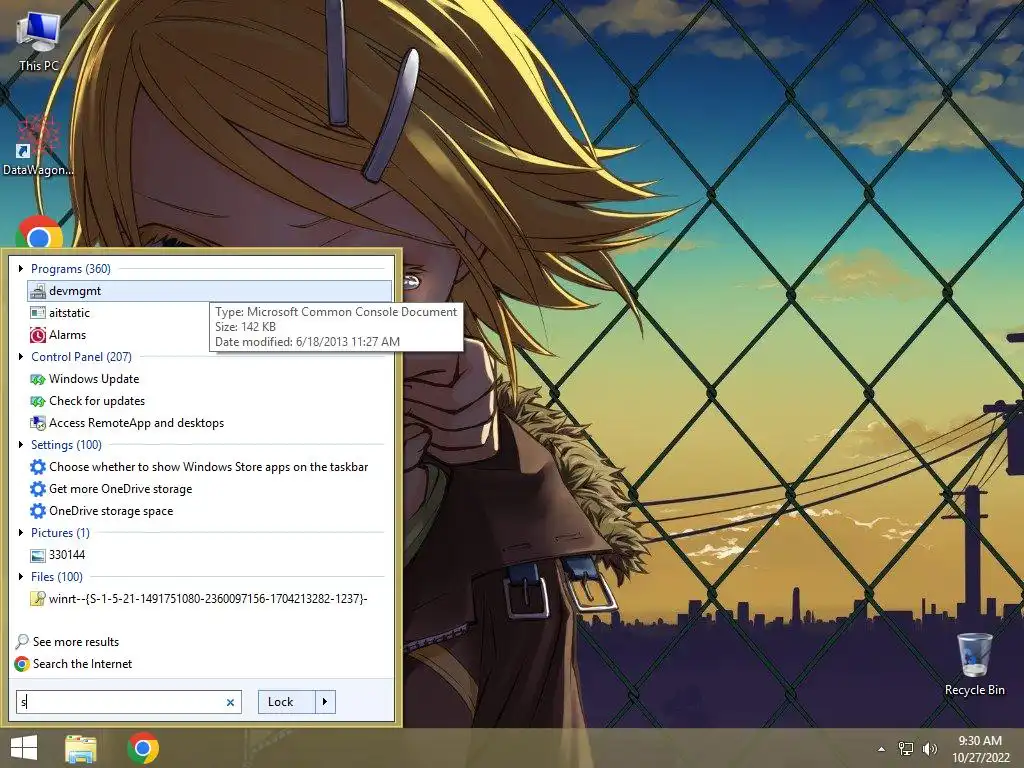The height and width of the screenshot is (768, 1024).
Task: Click 'See more results' text
Action: 76,642
